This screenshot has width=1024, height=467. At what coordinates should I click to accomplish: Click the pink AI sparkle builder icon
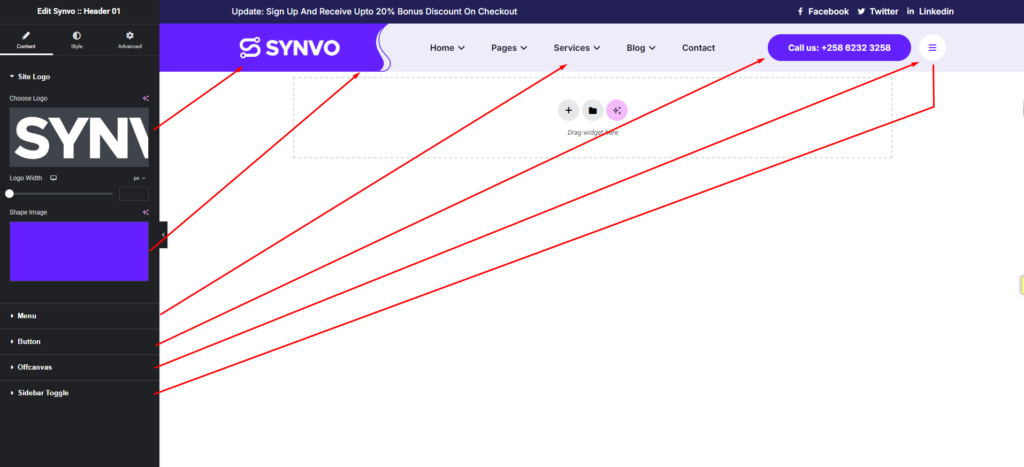point(617,111)
